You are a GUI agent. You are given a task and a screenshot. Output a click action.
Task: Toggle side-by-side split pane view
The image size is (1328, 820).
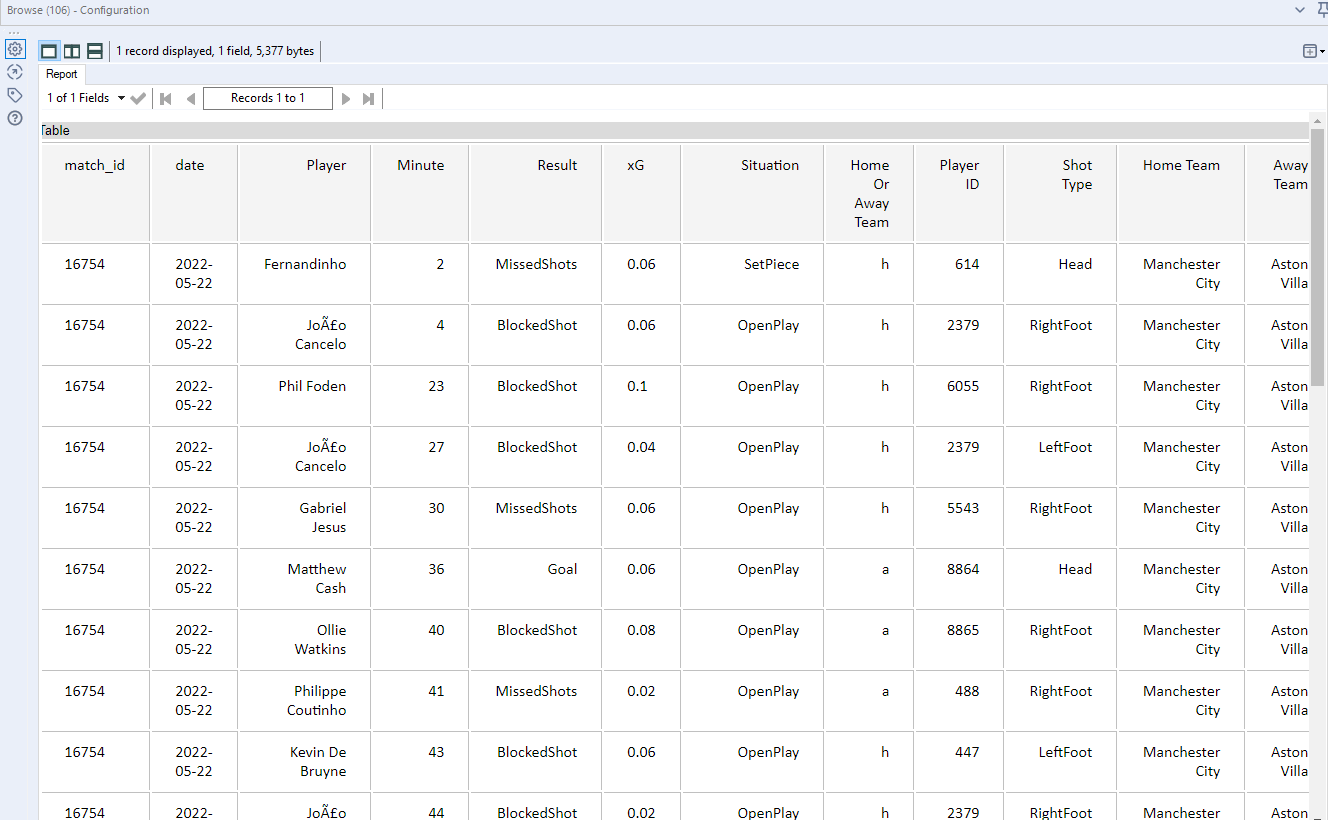pos(72,51)
